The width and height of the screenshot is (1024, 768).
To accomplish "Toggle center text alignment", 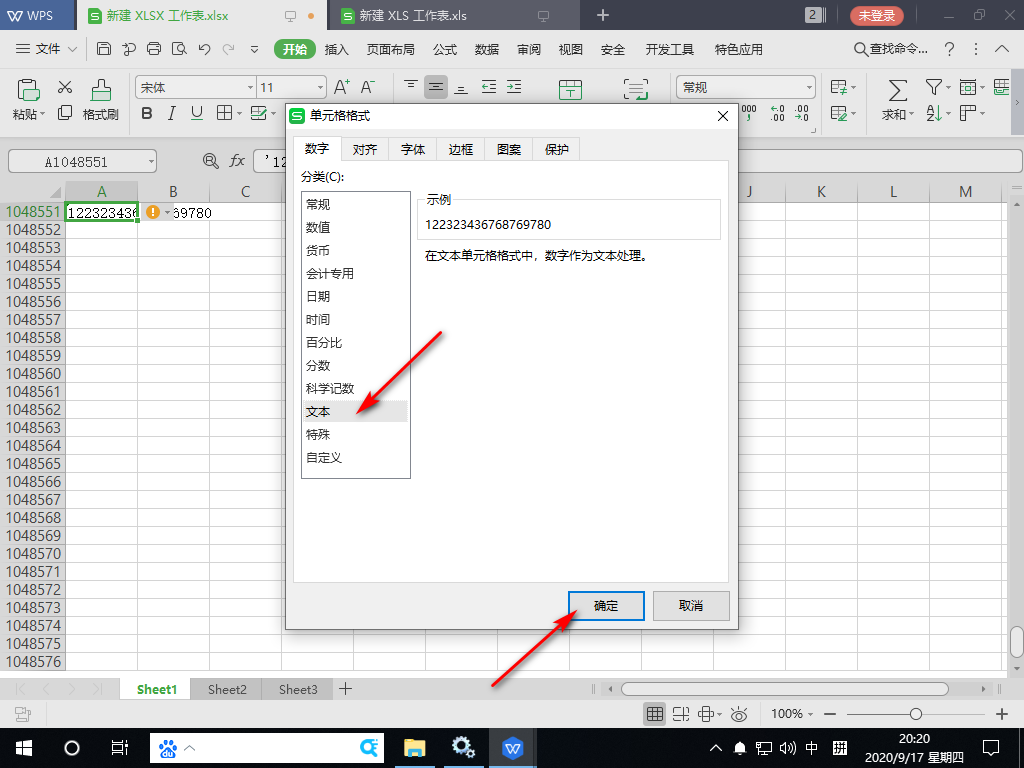I will click(x=436, y=88).
